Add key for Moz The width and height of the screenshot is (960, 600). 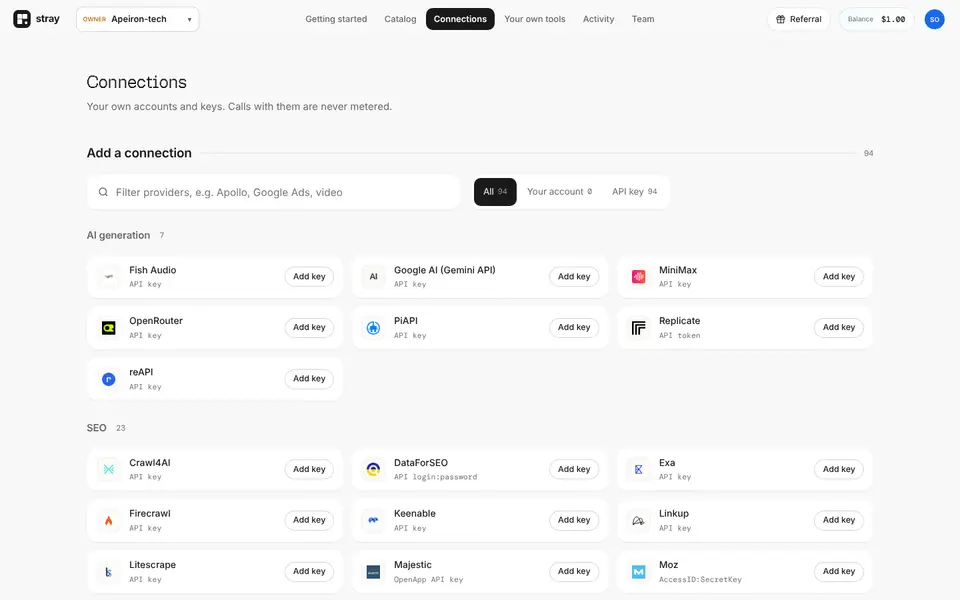point(839,571)
